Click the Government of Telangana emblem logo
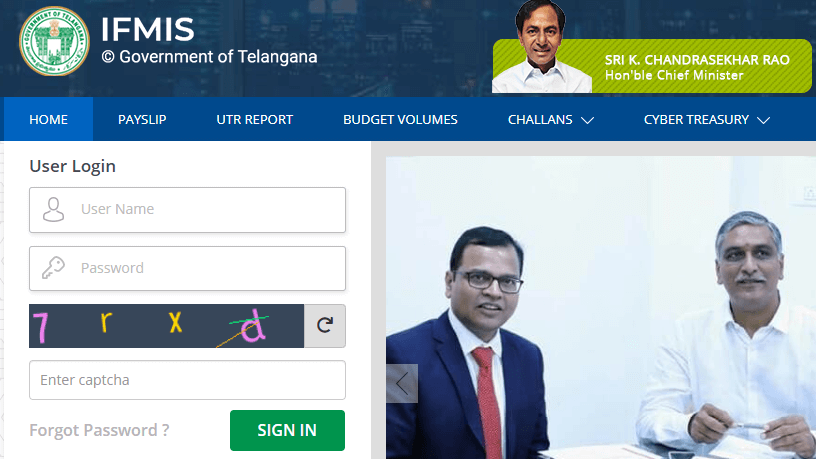Viewport: 816px width, 459px height. tap(54, 41)
